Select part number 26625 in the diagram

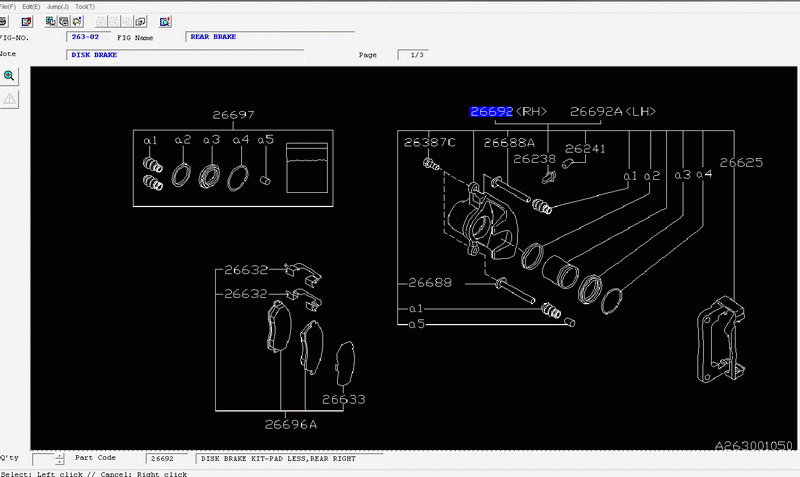click(x=741, y=162)
